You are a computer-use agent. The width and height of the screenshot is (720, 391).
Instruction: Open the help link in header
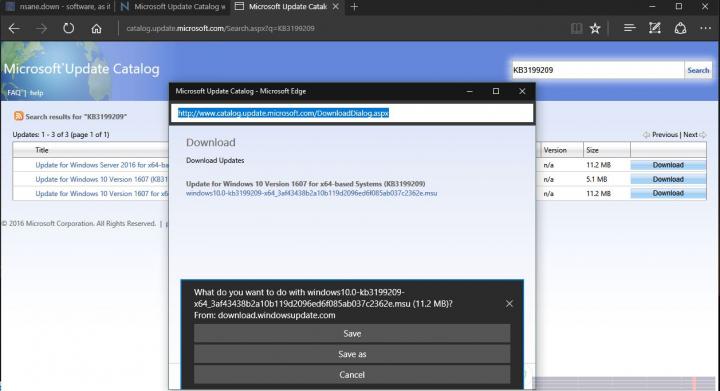coord(37,93)
